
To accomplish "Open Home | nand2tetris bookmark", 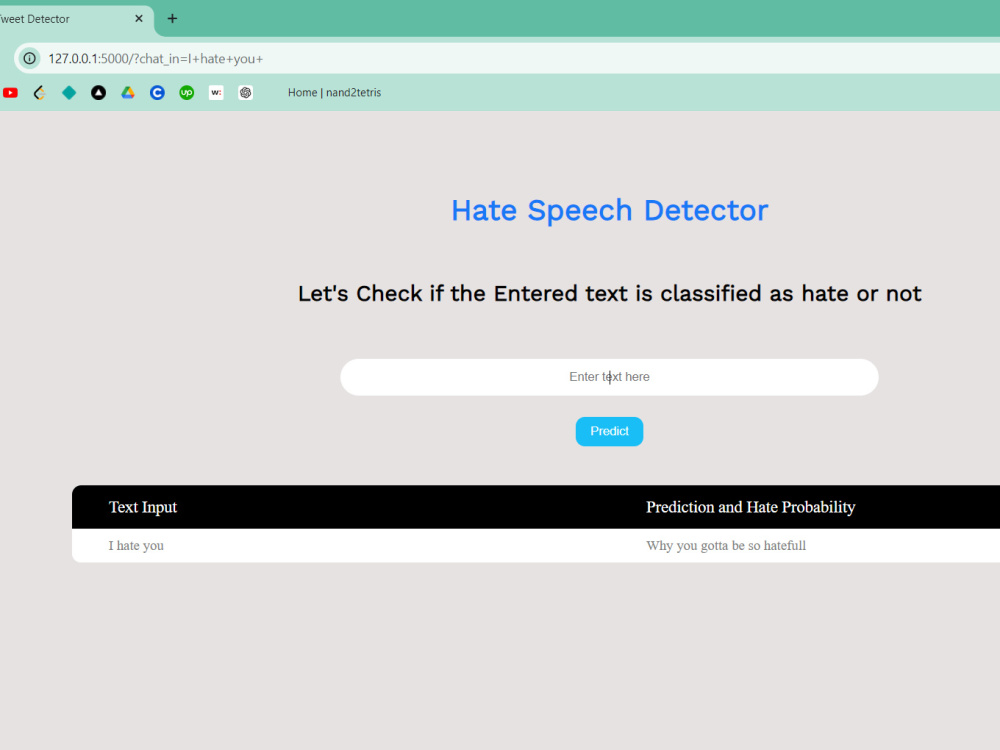I will click(x=334, y=92).
